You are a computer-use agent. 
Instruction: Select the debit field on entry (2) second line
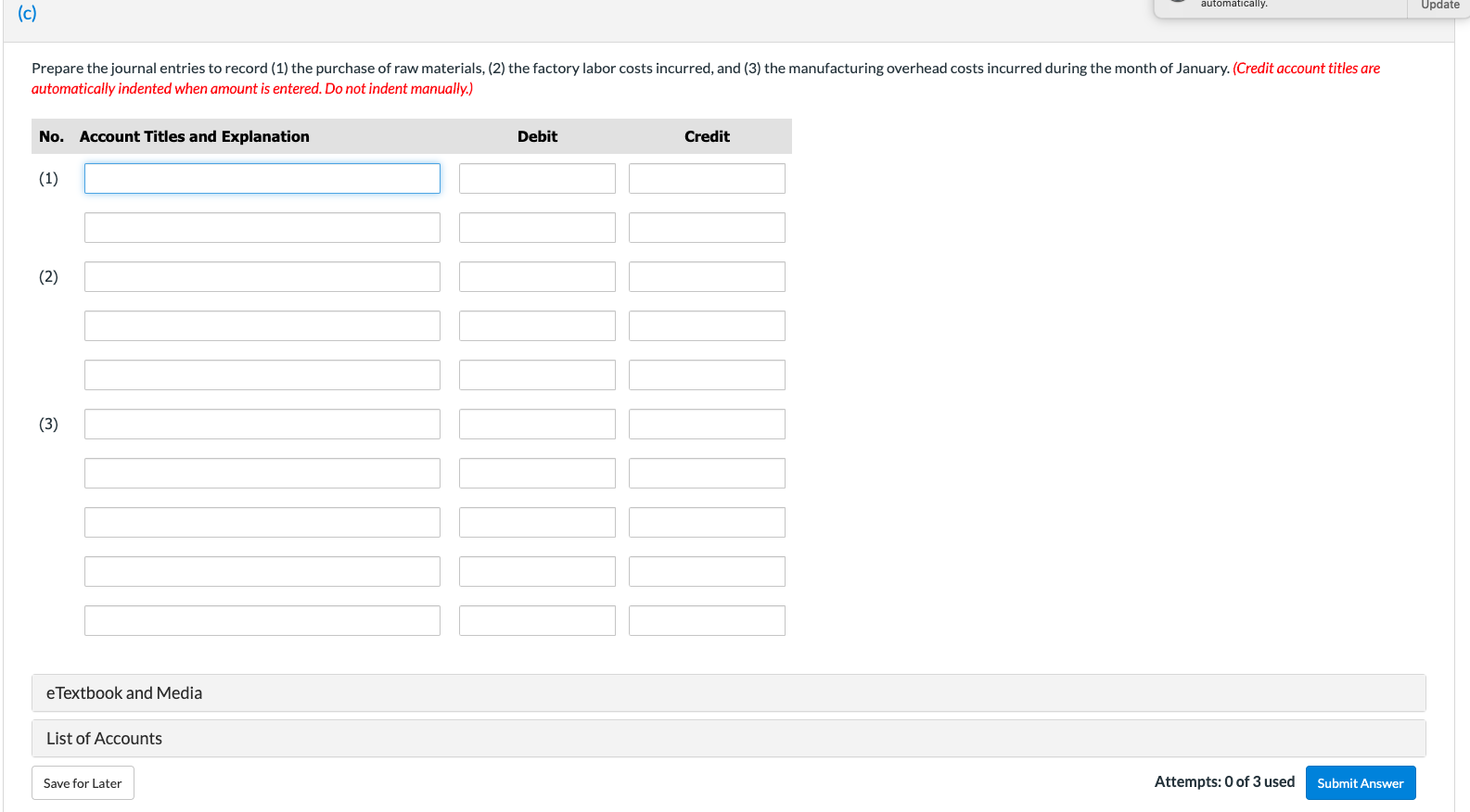(537, 326)
